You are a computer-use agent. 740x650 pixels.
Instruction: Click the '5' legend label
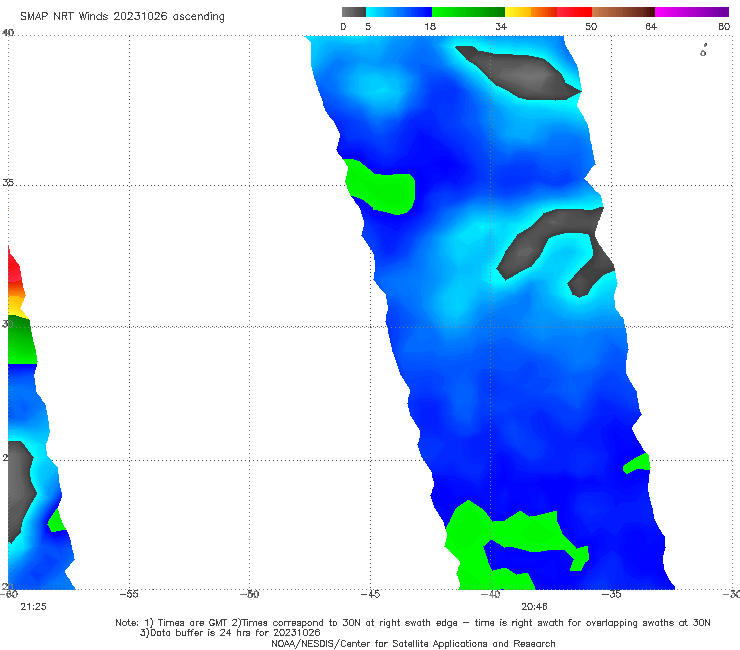tap(368, 26)
